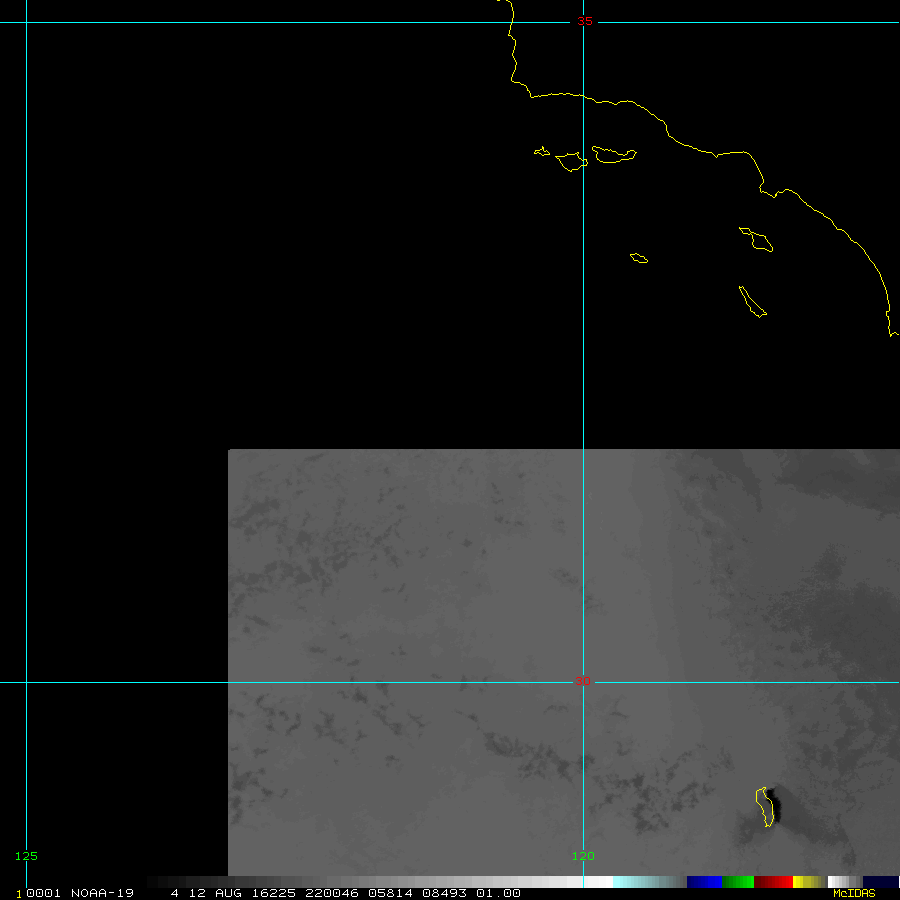Click the 120 longitude label
This screenshot has width=900, height=900.
(583, 856)
